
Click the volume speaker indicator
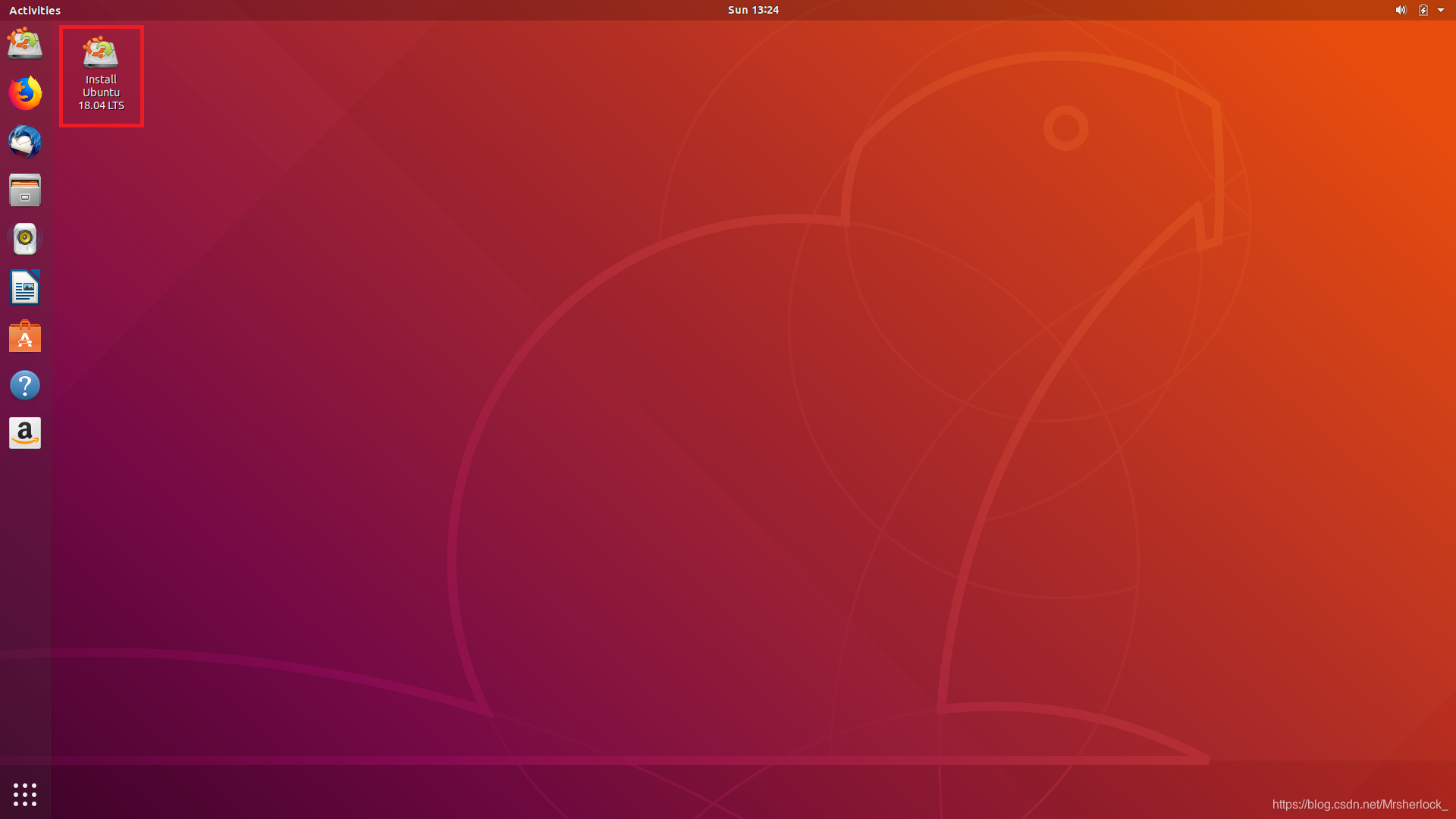pyautogui.click(x=1401, y=10)
